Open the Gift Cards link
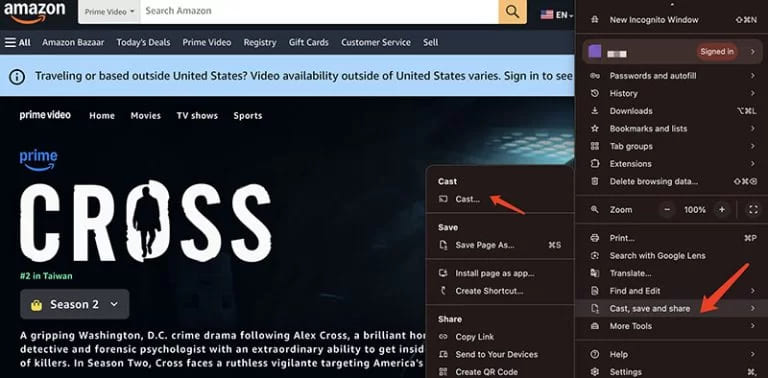 tap(309, 43)
